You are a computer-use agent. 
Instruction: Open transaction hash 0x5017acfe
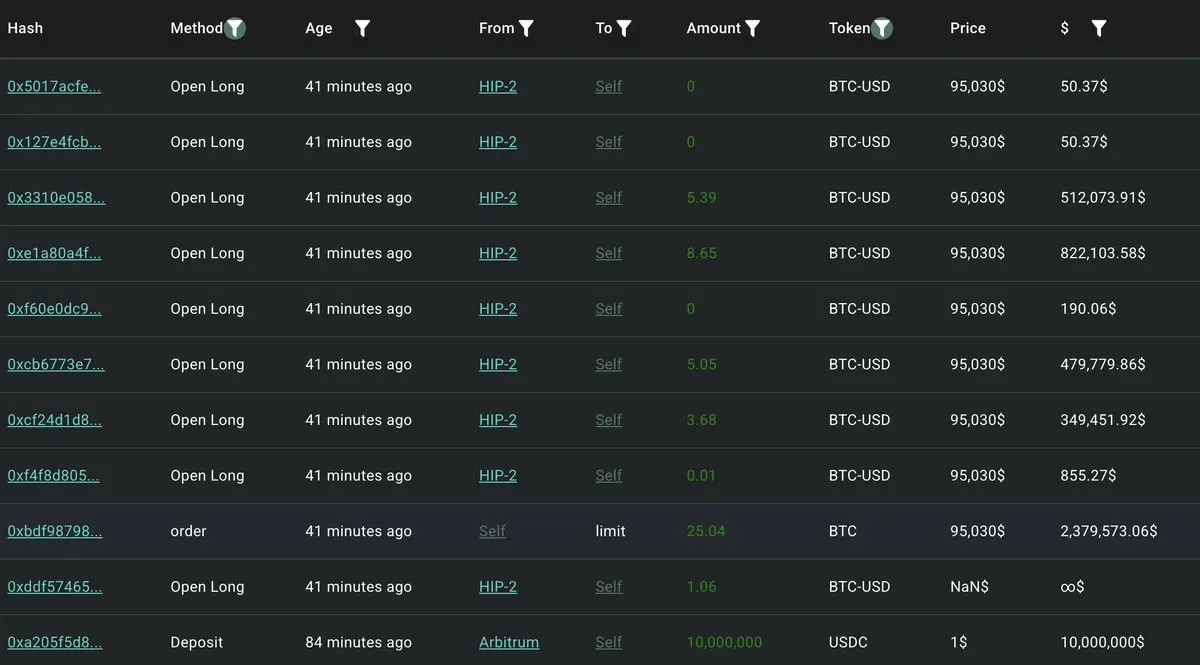(54, 87)
